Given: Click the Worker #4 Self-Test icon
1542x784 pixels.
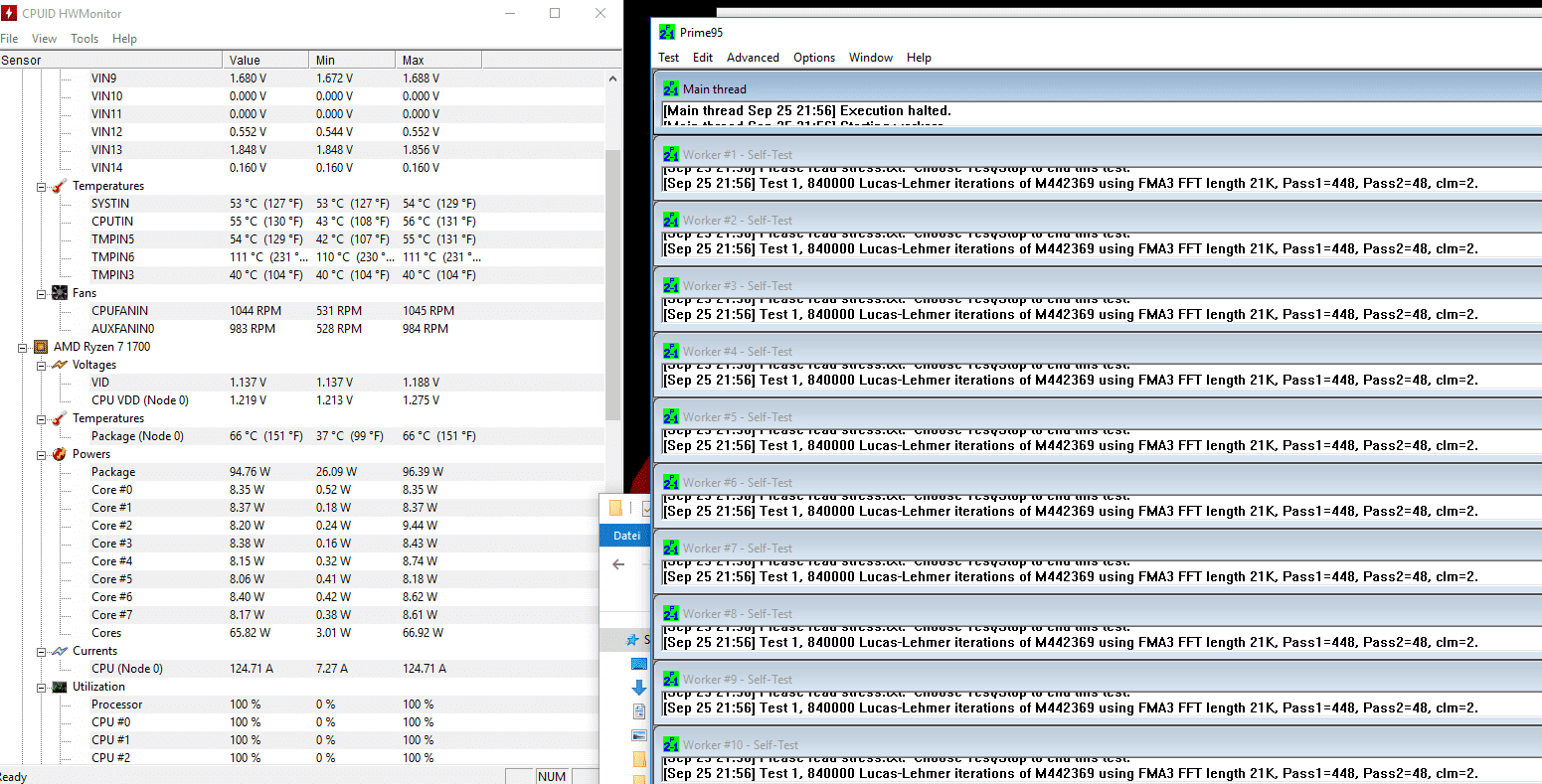Looking at the screenshot, I should click(671, 352).
